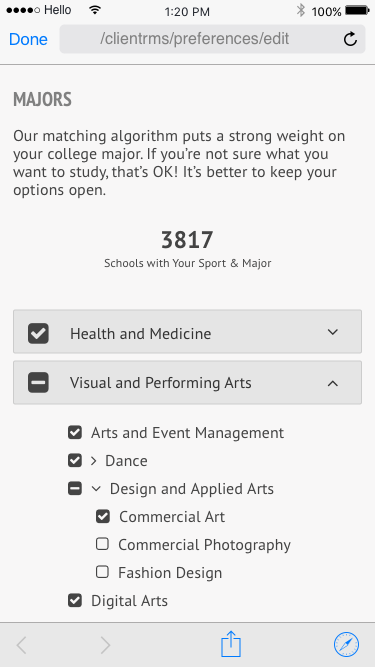The height and width of the screenshot is (667, 375).
Task: Uncheck the Digital Arts checkbox
Action: pyautogui.click(x=75, y=601)
